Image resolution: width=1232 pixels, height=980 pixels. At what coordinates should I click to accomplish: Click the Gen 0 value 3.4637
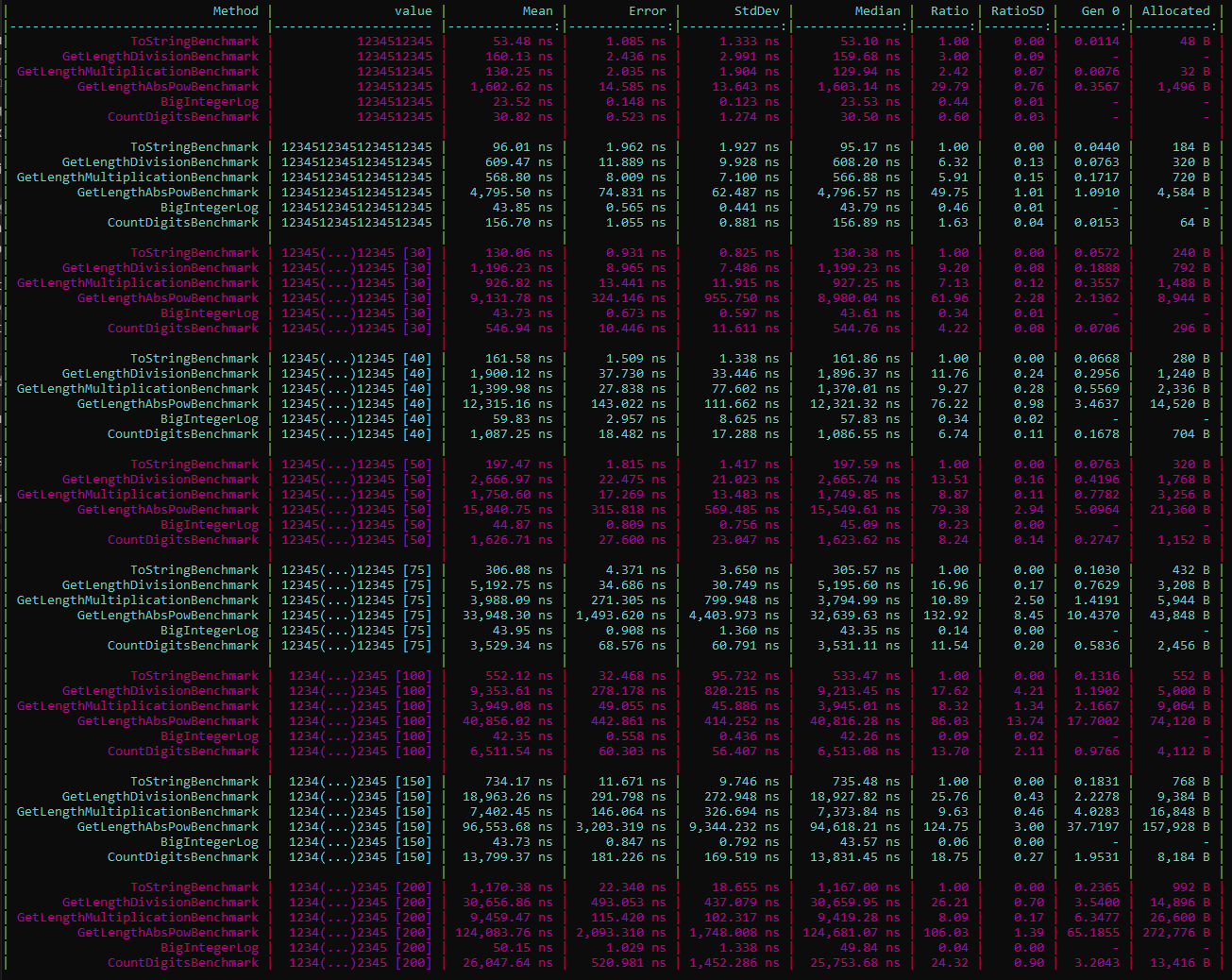tap(1097, 404)
